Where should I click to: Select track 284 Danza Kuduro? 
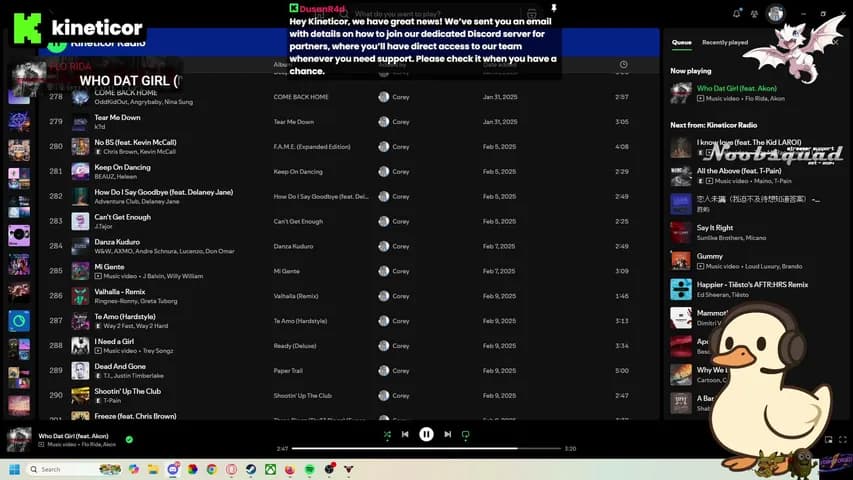tap(348, 246)
